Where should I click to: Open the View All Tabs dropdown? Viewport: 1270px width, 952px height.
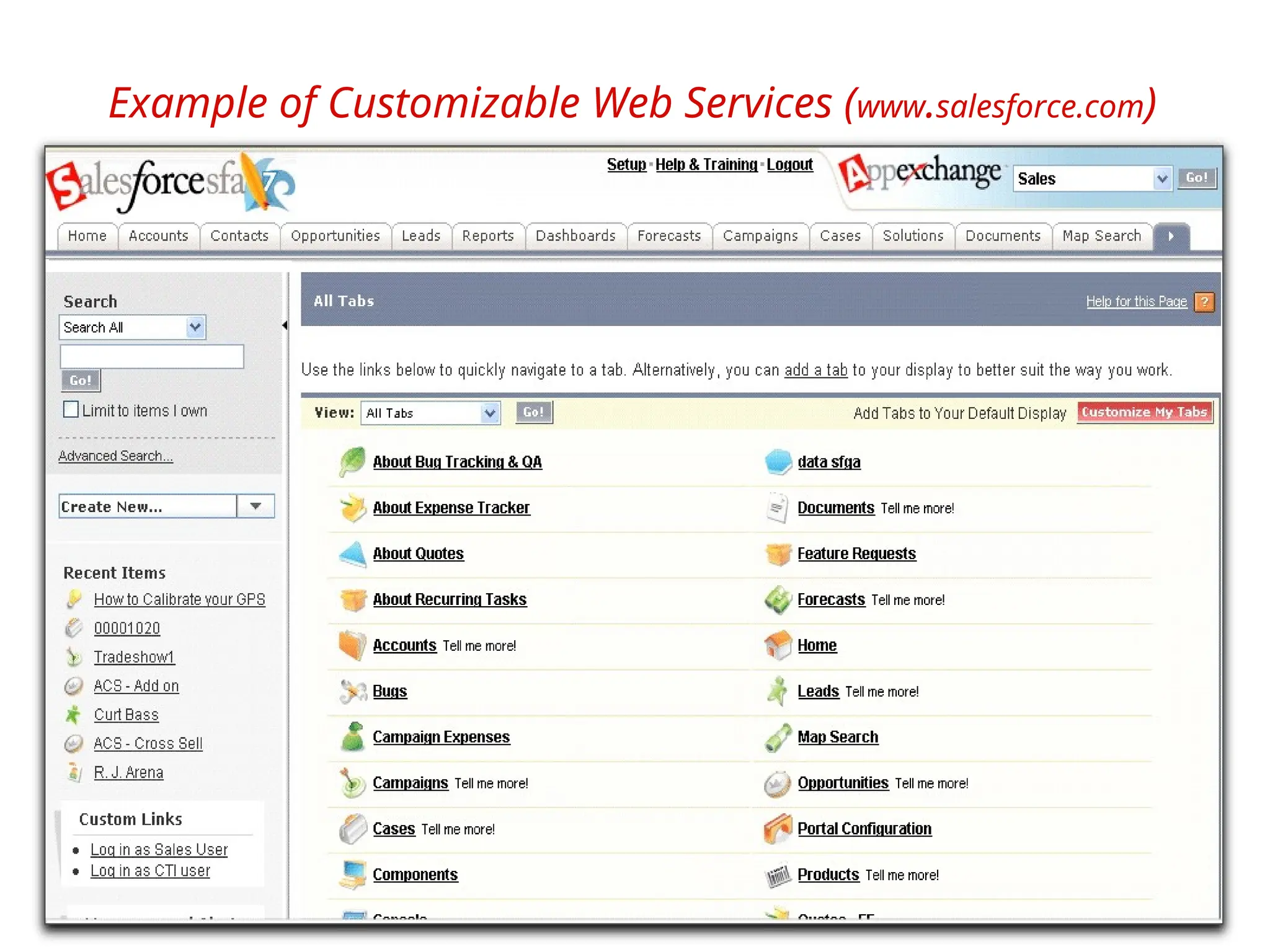click(430, 413)
